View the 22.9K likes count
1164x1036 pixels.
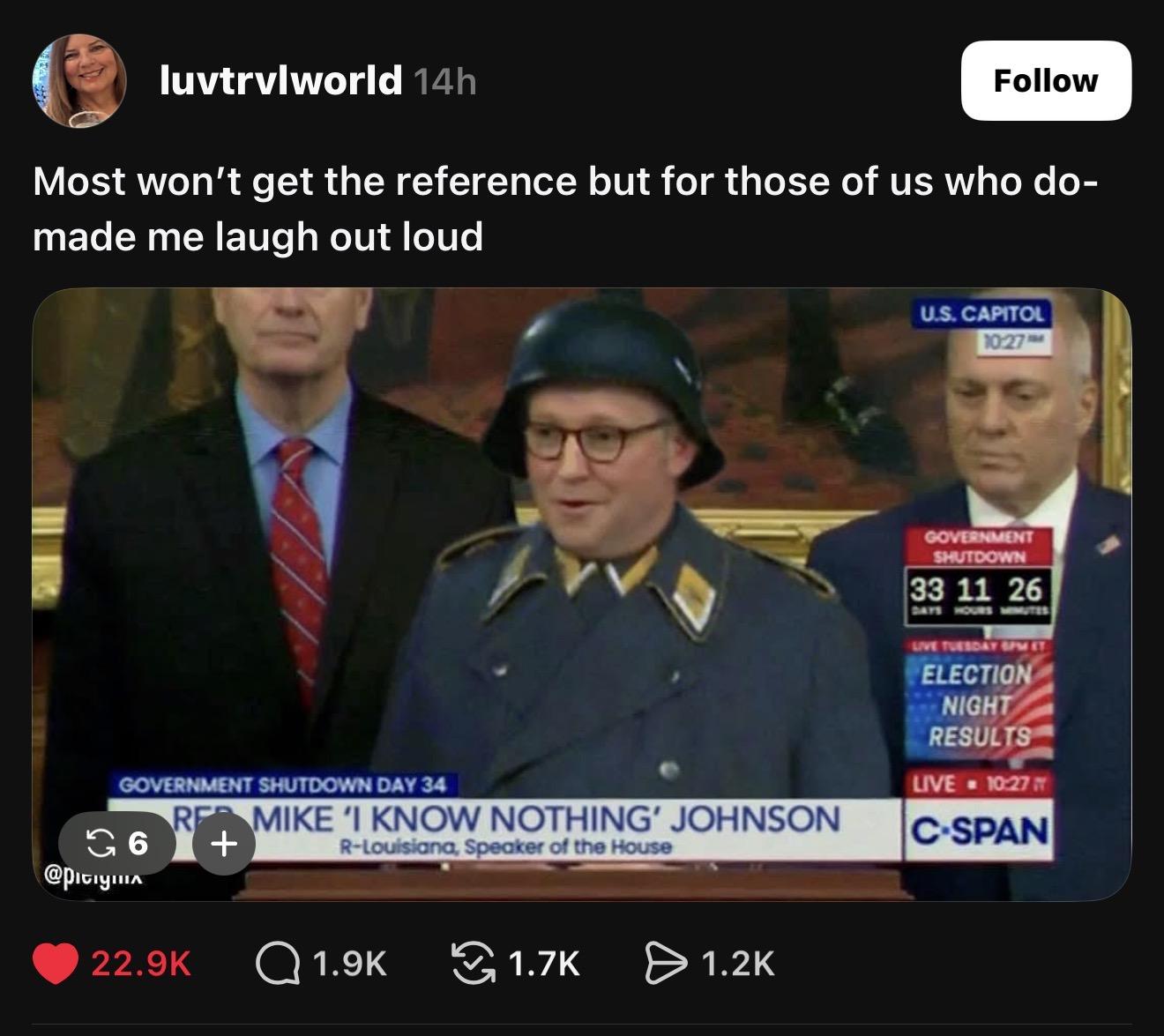tap(141, 964)
